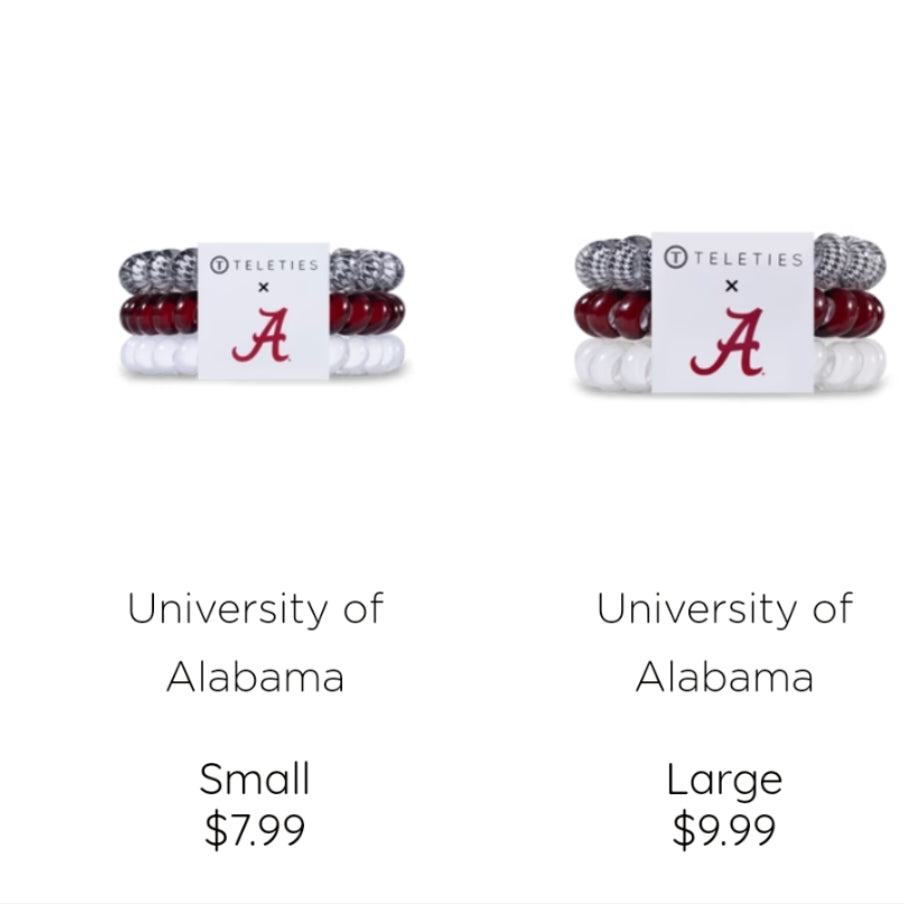Select the Small size label
Image resolution: width=904 pixels, height=904 pixels.
click(255, 779)
